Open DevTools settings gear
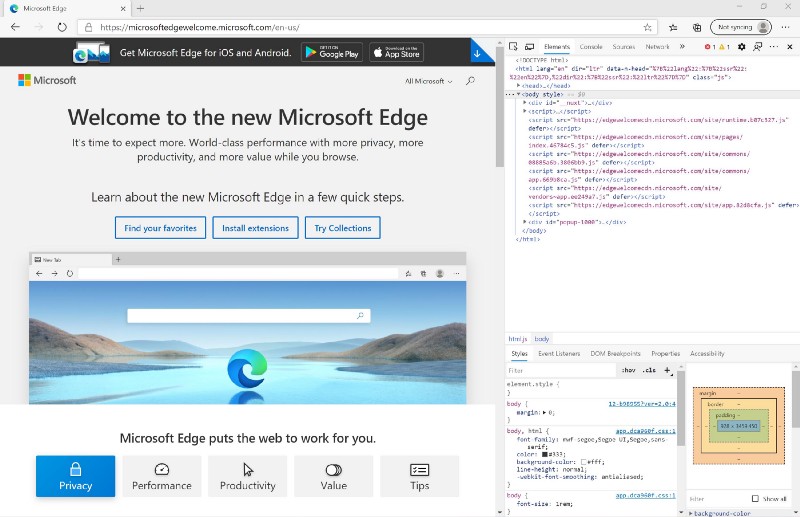This screenshot has width=800, height=517. point(741,47)
